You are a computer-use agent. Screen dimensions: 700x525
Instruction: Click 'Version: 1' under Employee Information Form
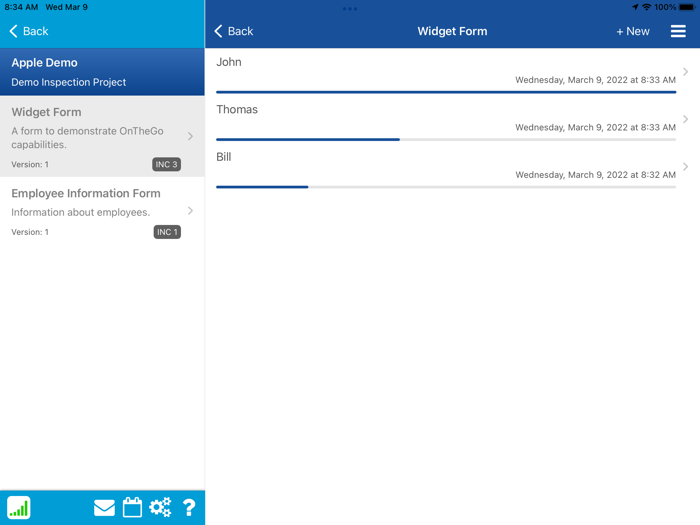tap(30, 232)
